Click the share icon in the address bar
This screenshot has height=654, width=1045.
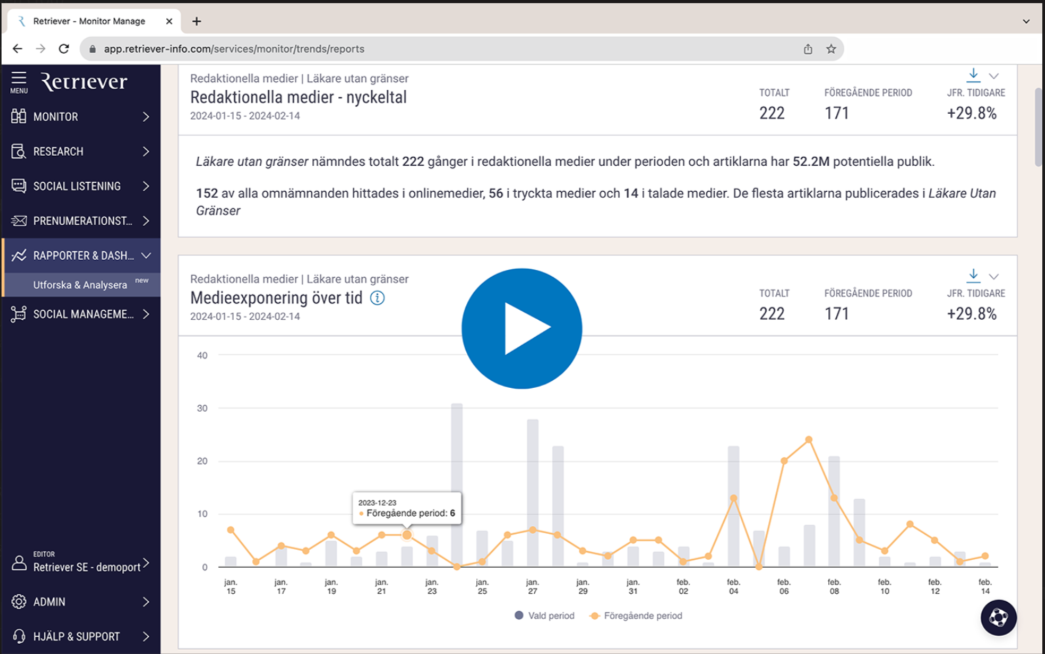point(808,49)
